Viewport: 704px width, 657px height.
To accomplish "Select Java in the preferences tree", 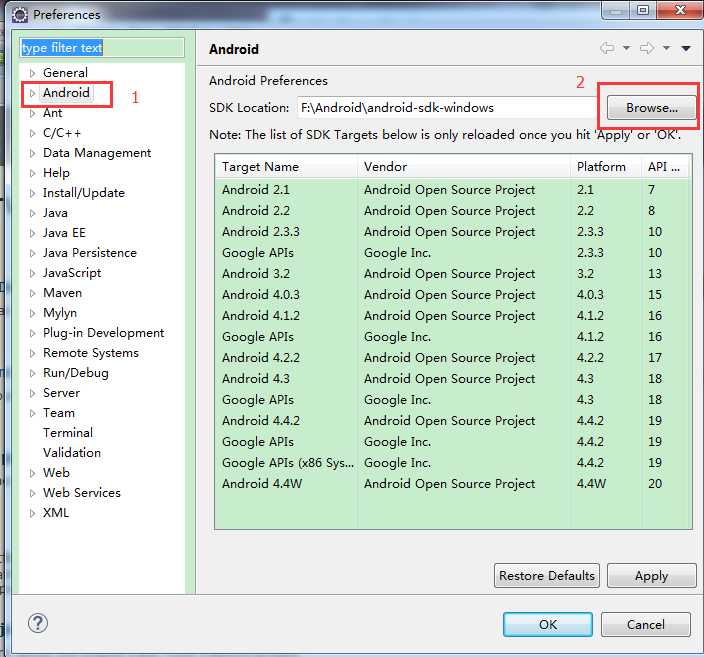I will pos(55,213).
